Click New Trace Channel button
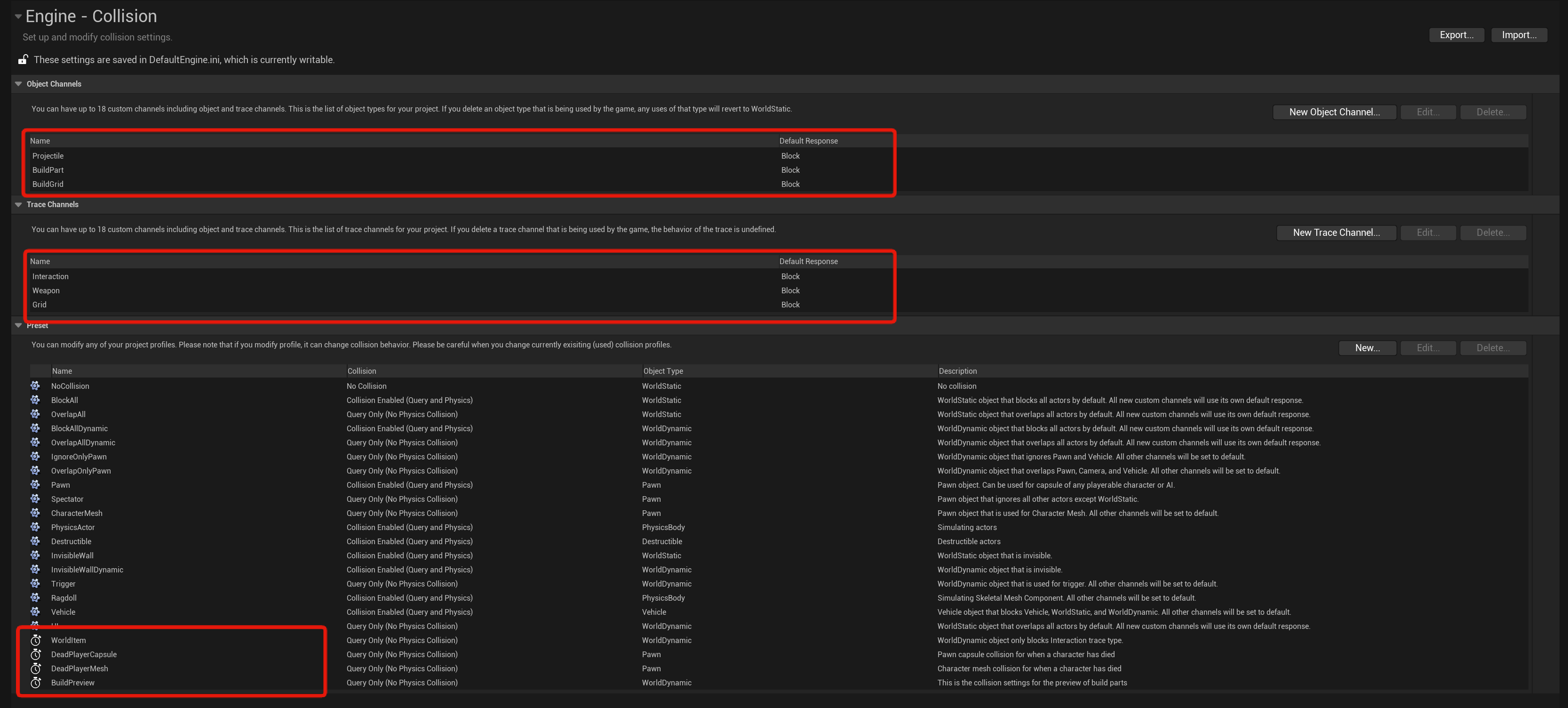The width and height of the screenshot is (1568, 708). coord(1336,232)
